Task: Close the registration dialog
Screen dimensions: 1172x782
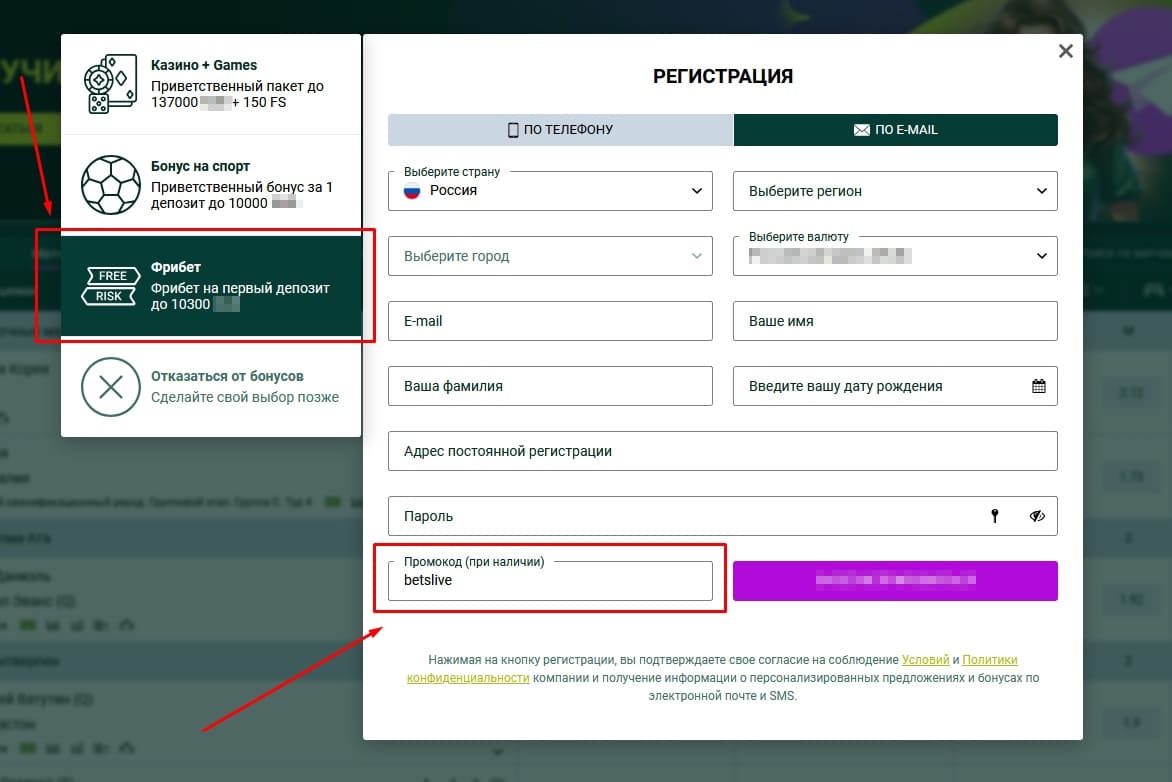Action: [1065, 51]
